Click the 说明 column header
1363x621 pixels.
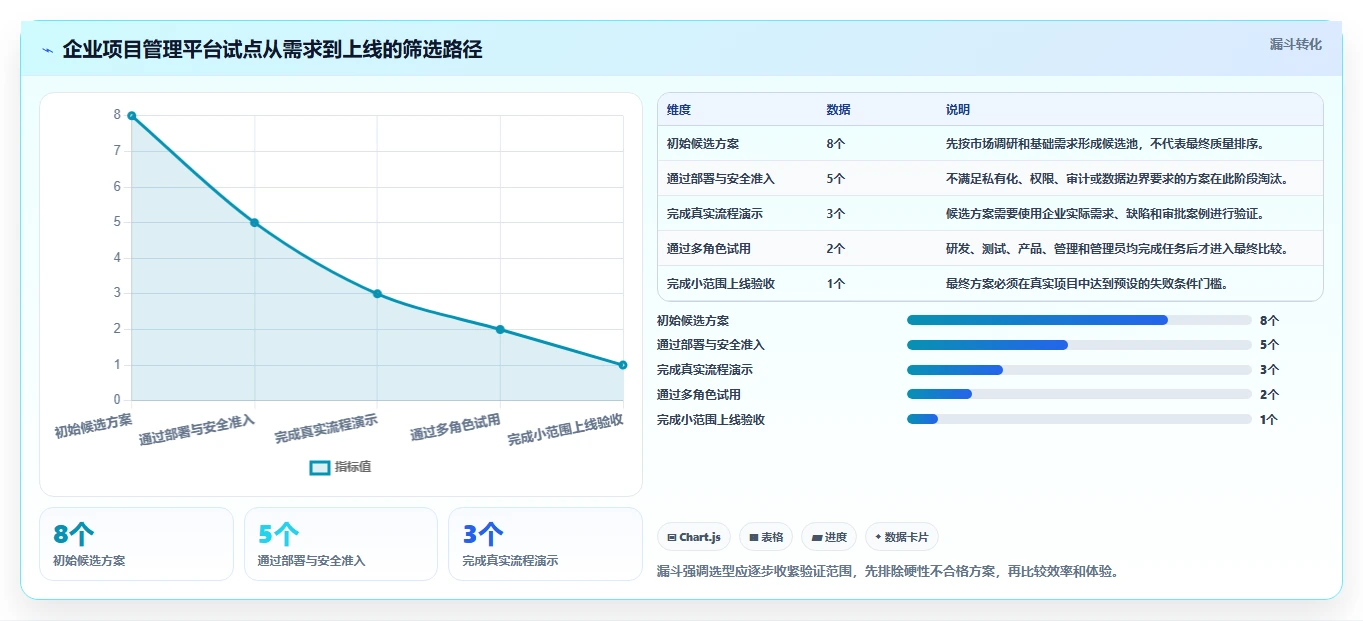tap(957, 110)
